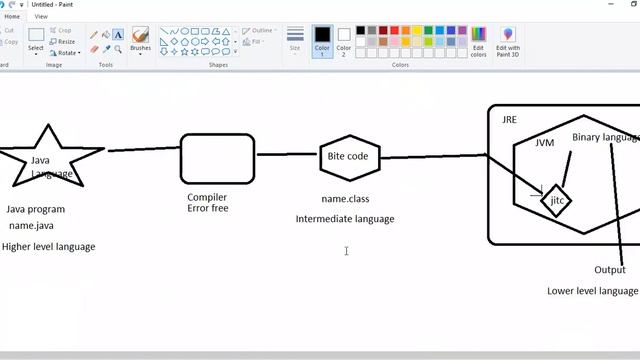Open the shape Outline dropdown
The height and width of the screenshot is (360, 640).
260,31
